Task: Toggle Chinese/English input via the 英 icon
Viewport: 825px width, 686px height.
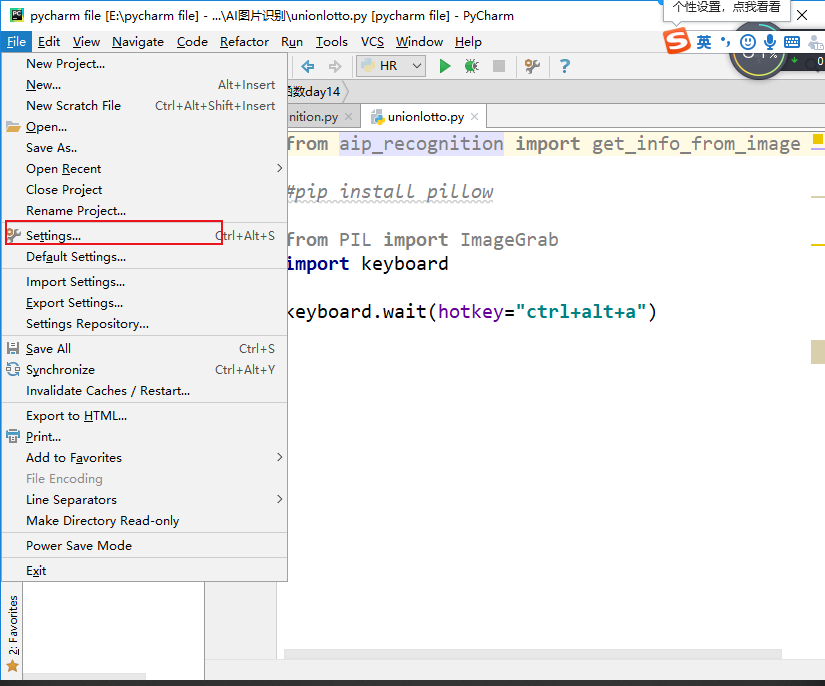Action: point(704,42)
